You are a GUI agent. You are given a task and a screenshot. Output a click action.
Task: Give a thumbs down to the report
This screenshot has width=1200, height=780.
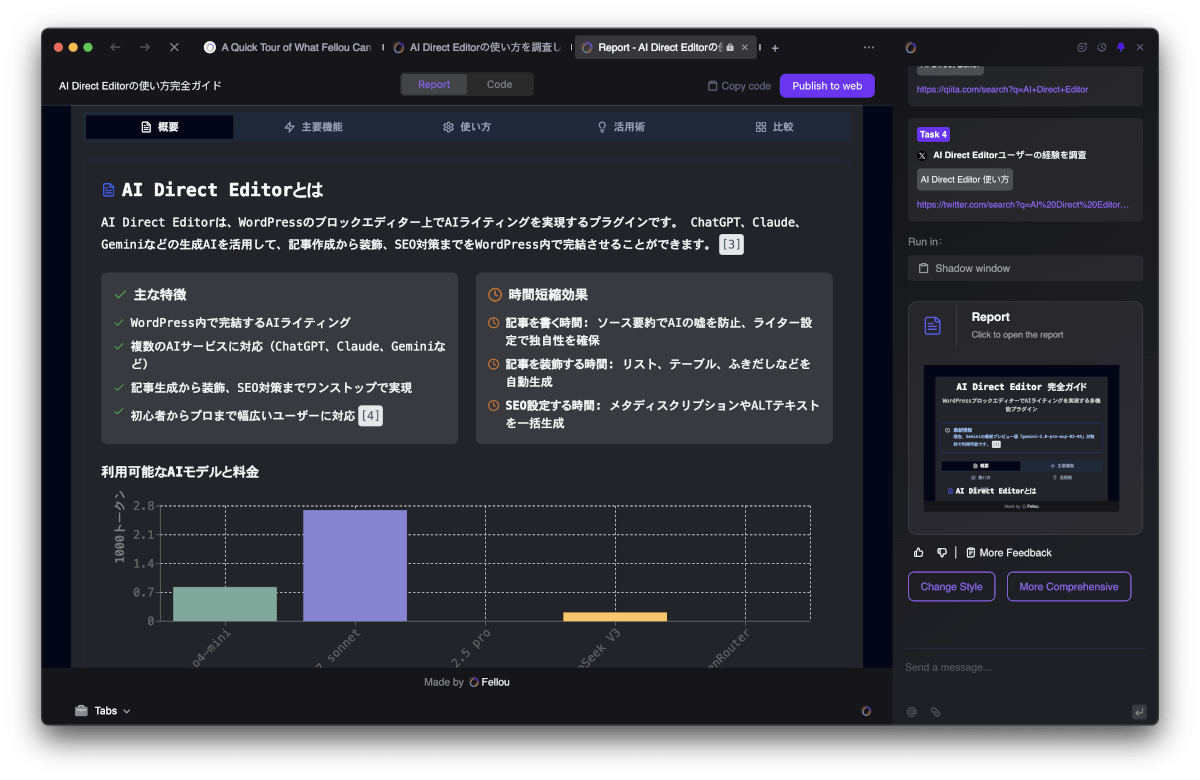942,552
